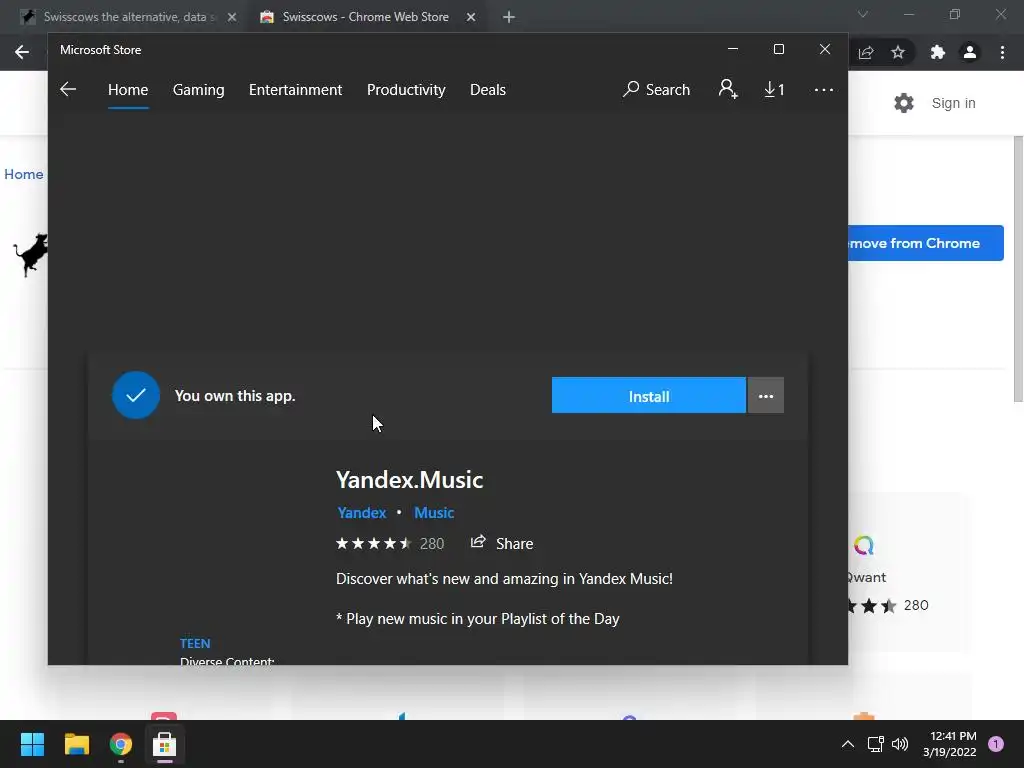Open the Music category link
This screenshot has width=1024, height=768.
click(434, 513)
